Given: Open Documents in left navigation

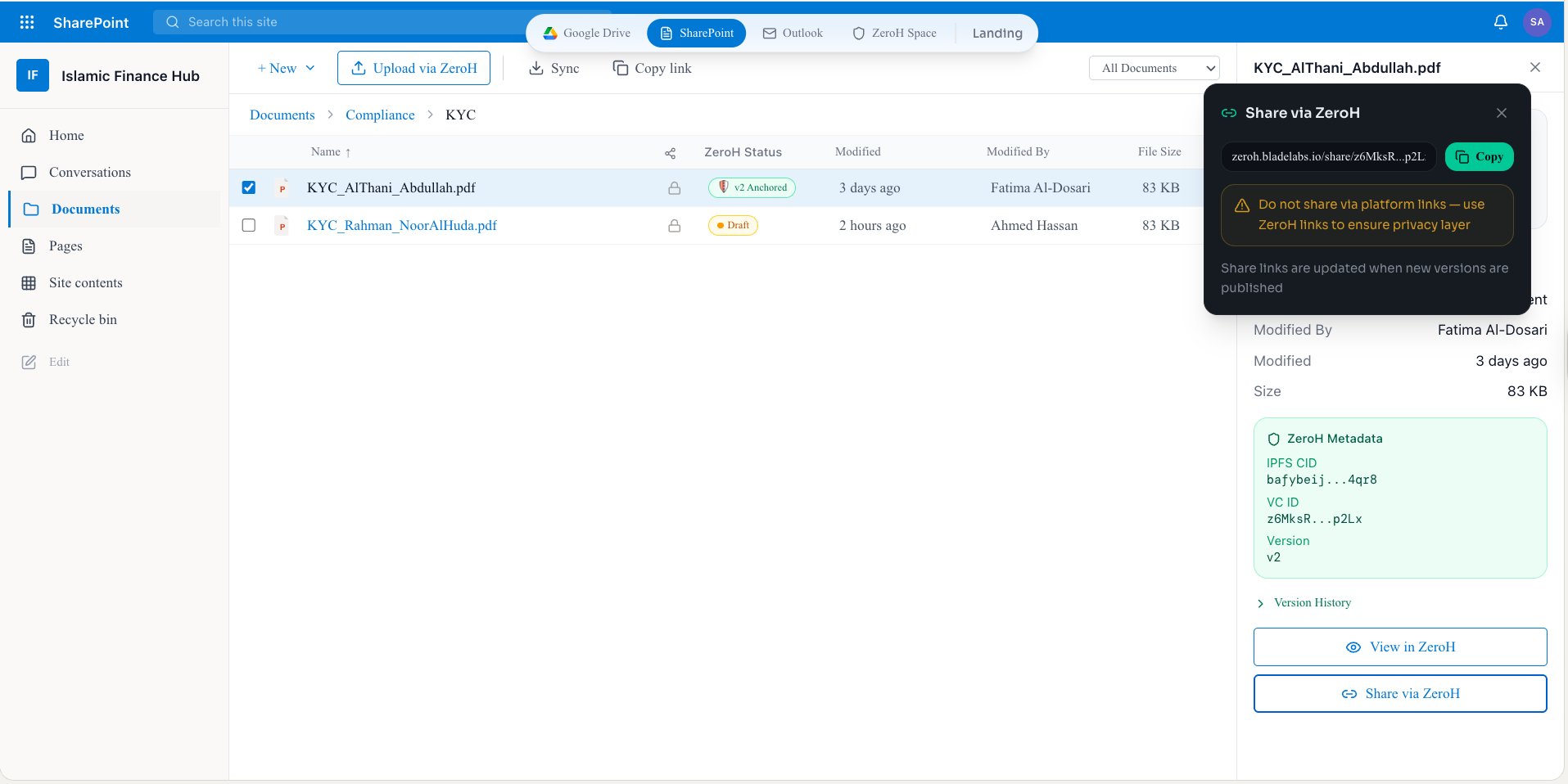Looking at the screenshot, I should click(x=115, y=210).
